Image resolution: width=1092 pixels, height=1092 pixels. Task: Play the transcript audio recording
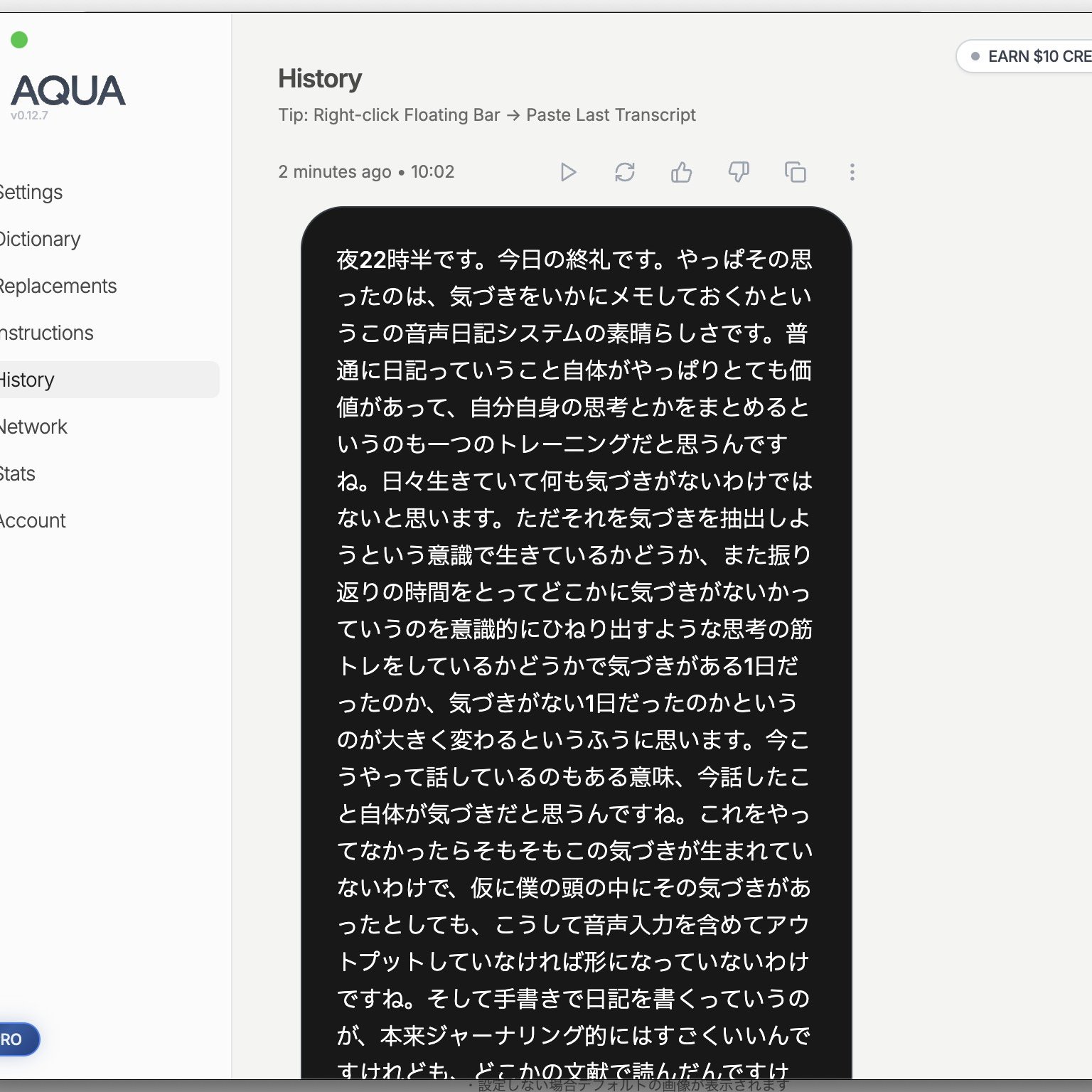(567, 172)
